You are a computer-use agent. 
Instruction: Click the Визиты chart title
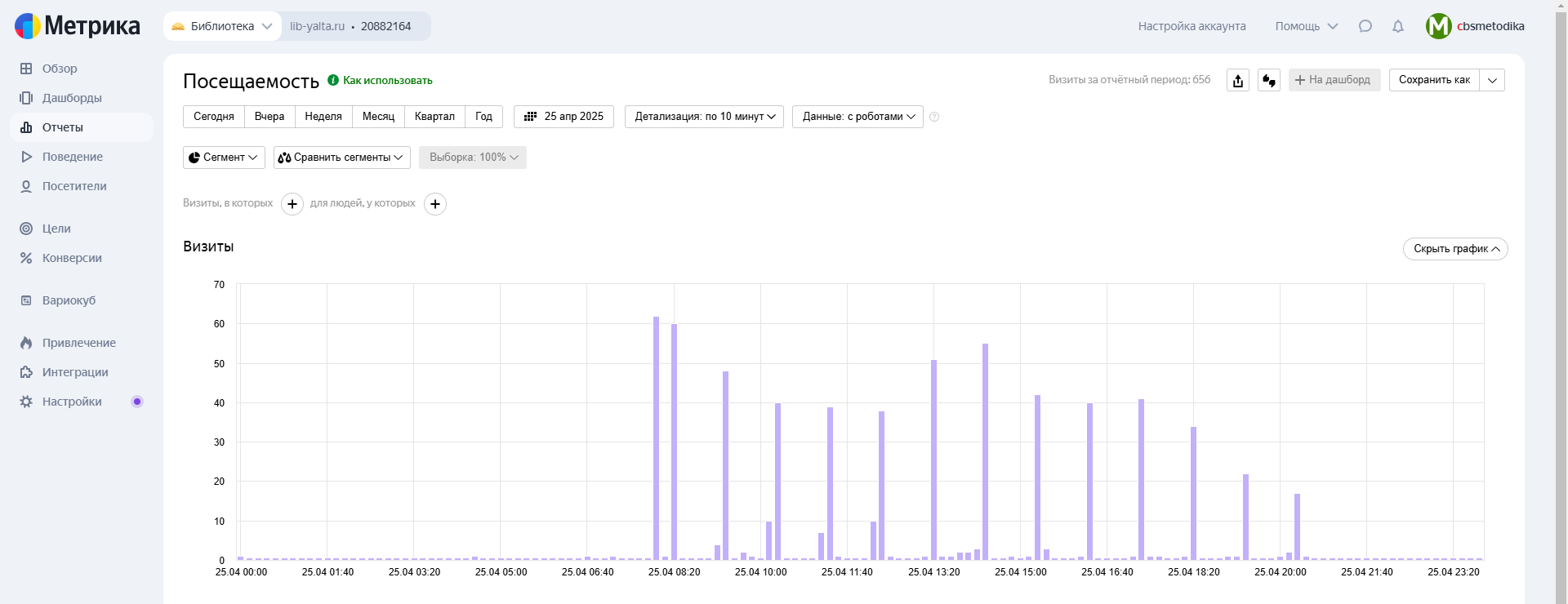click(x=208, y=246)
